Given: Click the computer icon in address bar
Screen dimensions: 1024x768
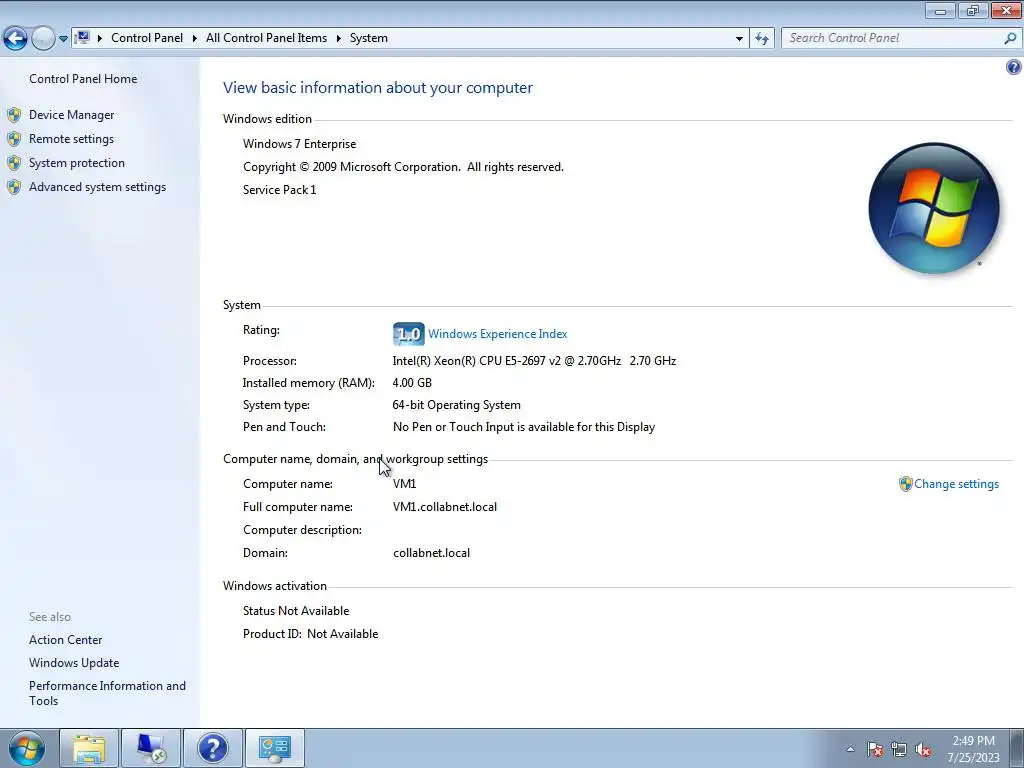Looking at the screenshot, I should pos(82,38).
